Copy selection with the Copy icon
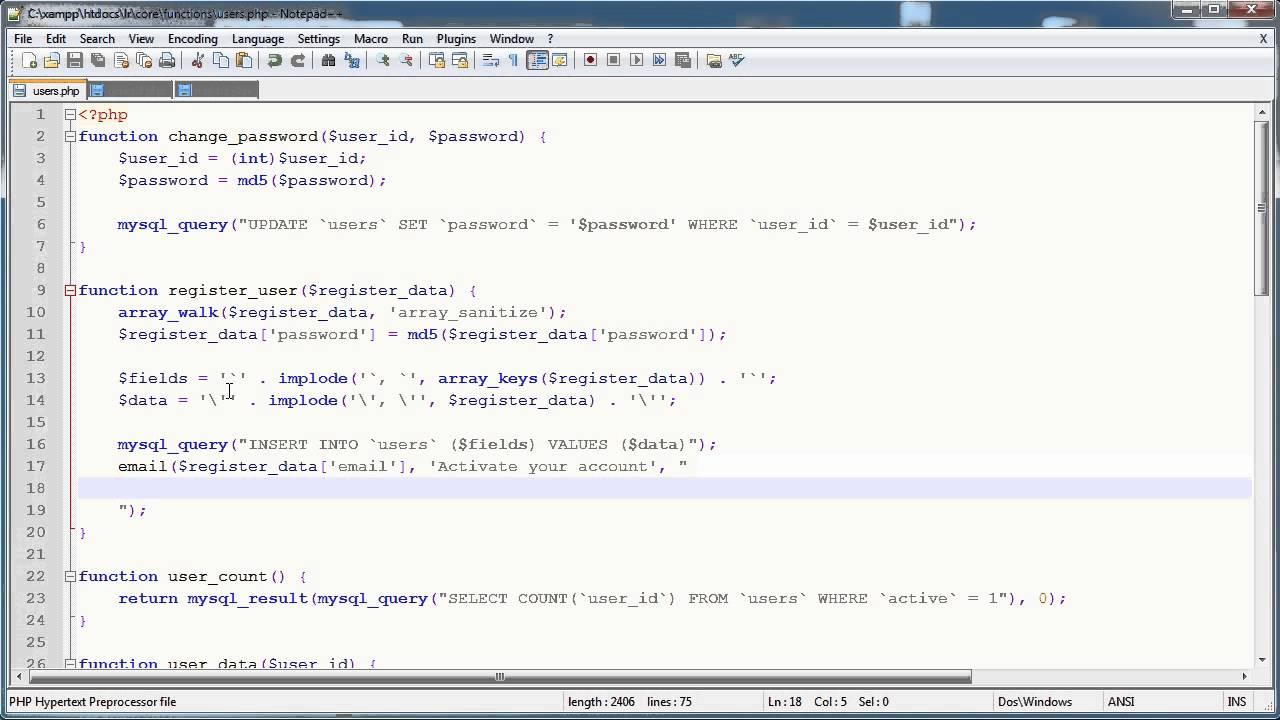The image size is (1280, 720). point(220,60)
